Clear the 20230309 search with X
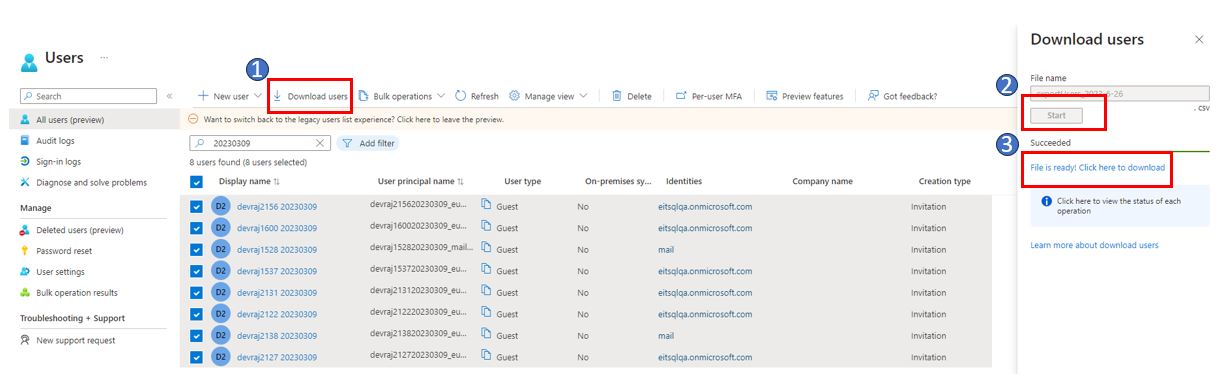The image size is (1232, 386). 320,143
